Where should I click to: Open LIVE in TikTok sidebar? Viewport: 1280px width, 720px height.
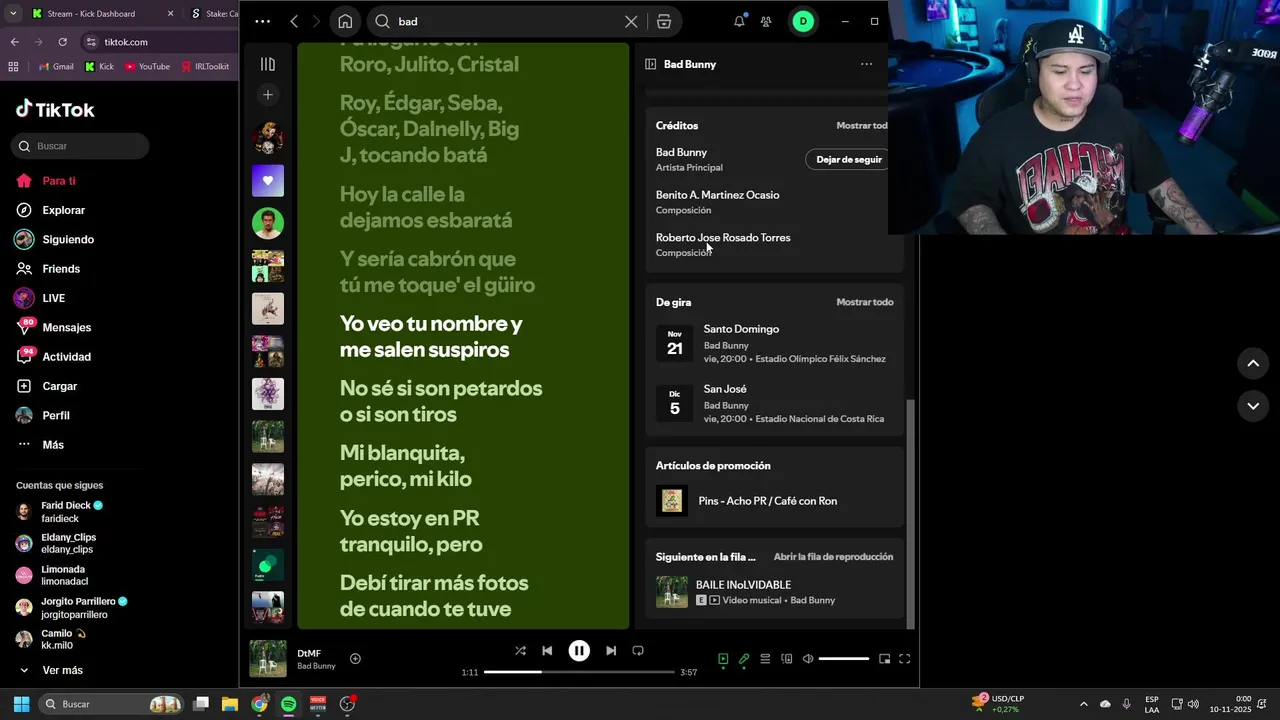[x=53, y=298]
